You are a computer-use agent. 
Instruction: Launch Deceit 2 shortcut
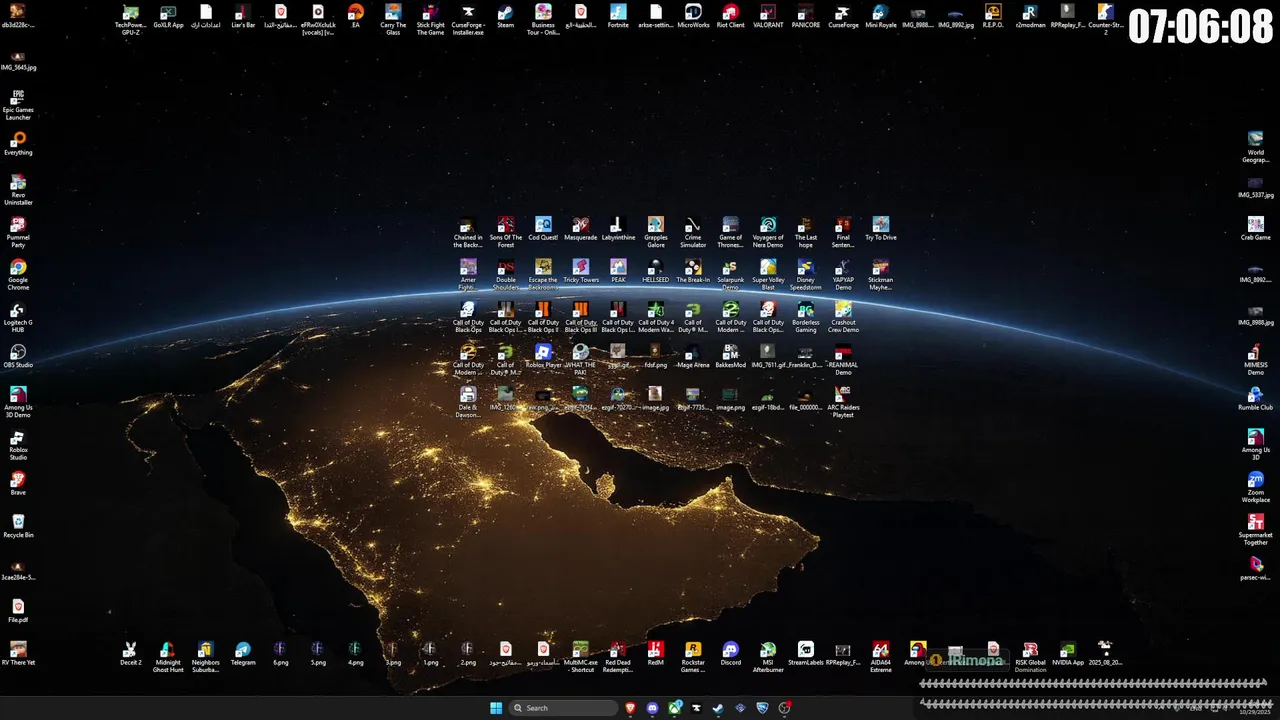(131, 653)
